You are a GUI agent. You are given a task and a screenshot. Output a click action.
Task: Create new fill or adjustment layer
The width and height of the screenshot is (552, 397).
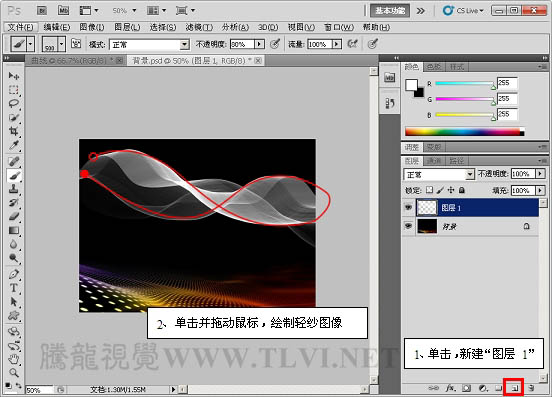[483, 388]
